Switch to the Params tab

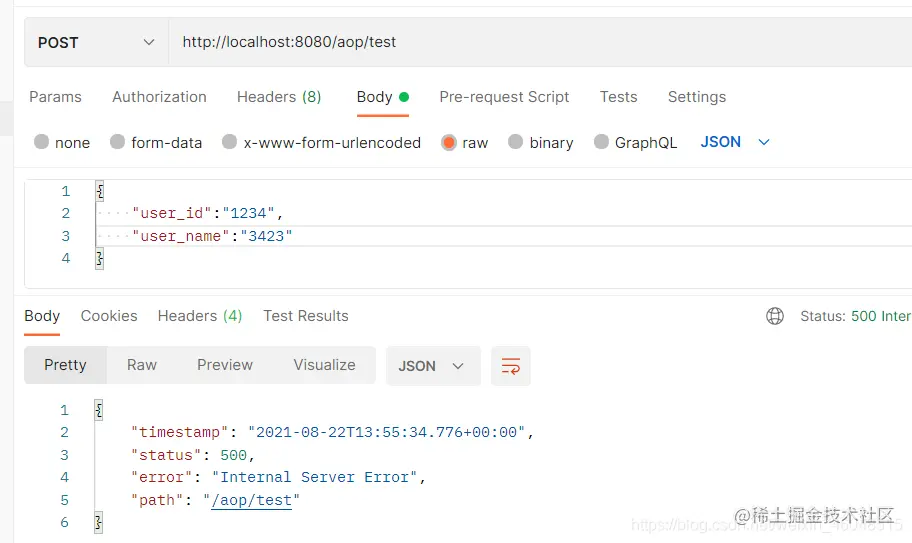[x=55, y=97]
